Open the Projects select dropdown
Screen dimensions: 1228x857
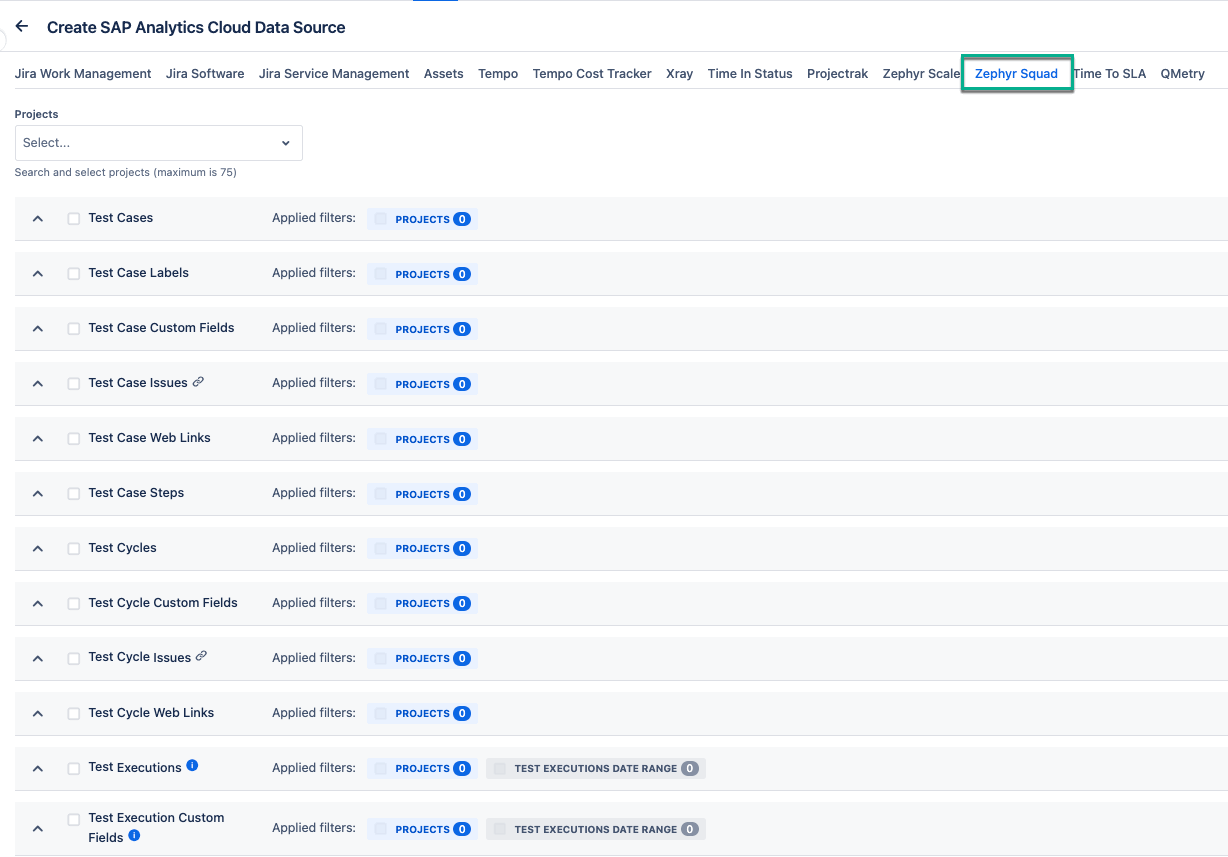pyautogui.click(x=158, y=143)
